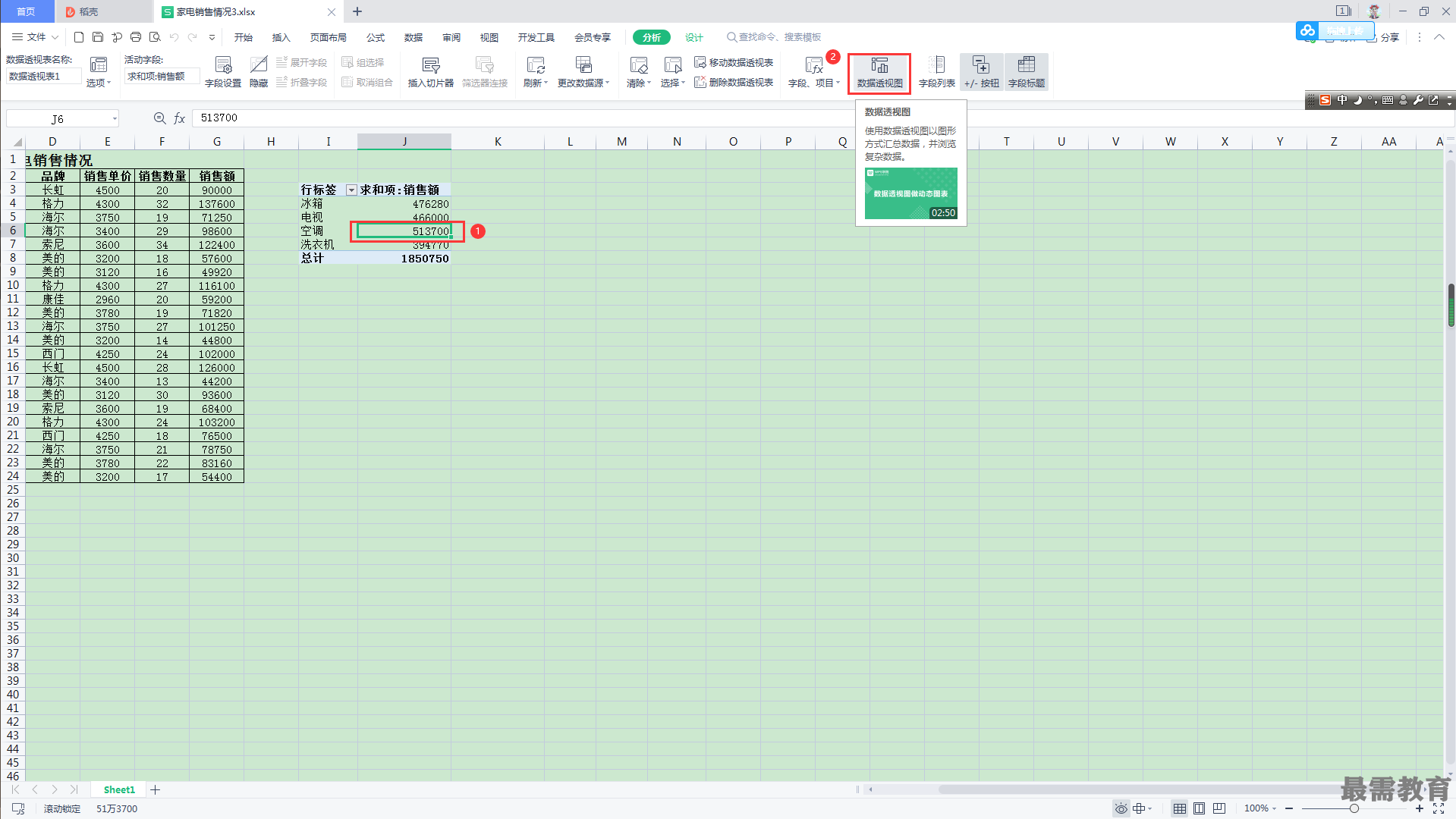Open the 清除 (Clear) dropdown
1456x819 pixels.
pos(639,73)
